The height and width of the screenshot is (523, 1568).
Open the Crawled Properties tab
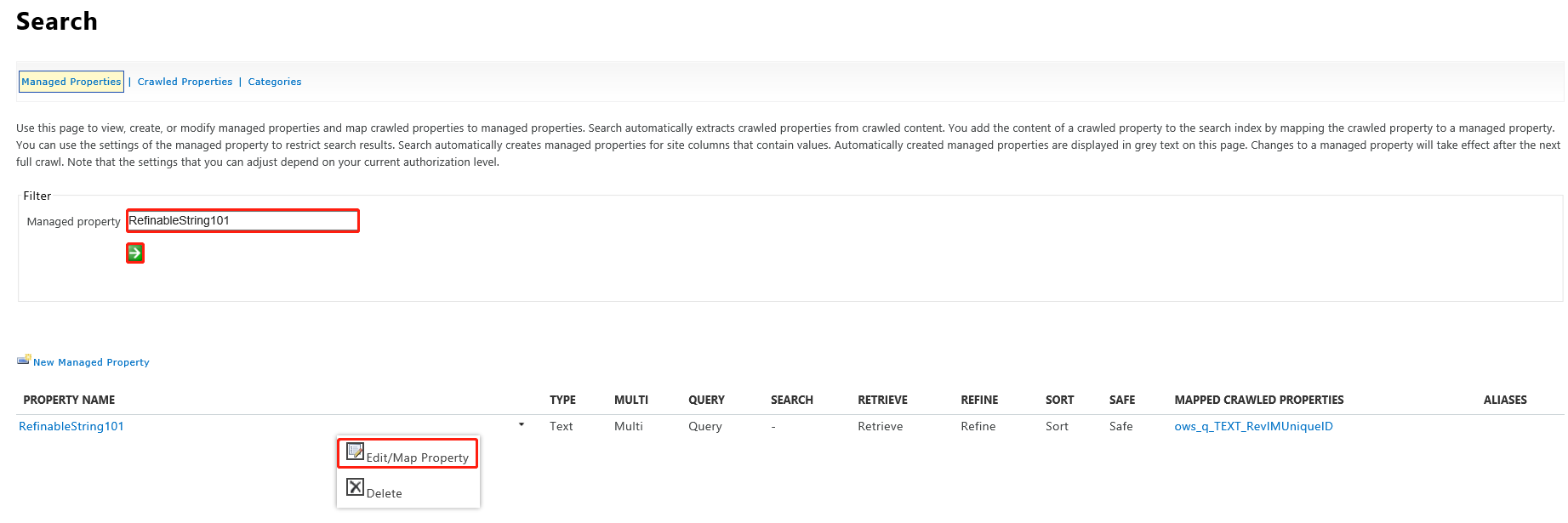coord(185,82)
